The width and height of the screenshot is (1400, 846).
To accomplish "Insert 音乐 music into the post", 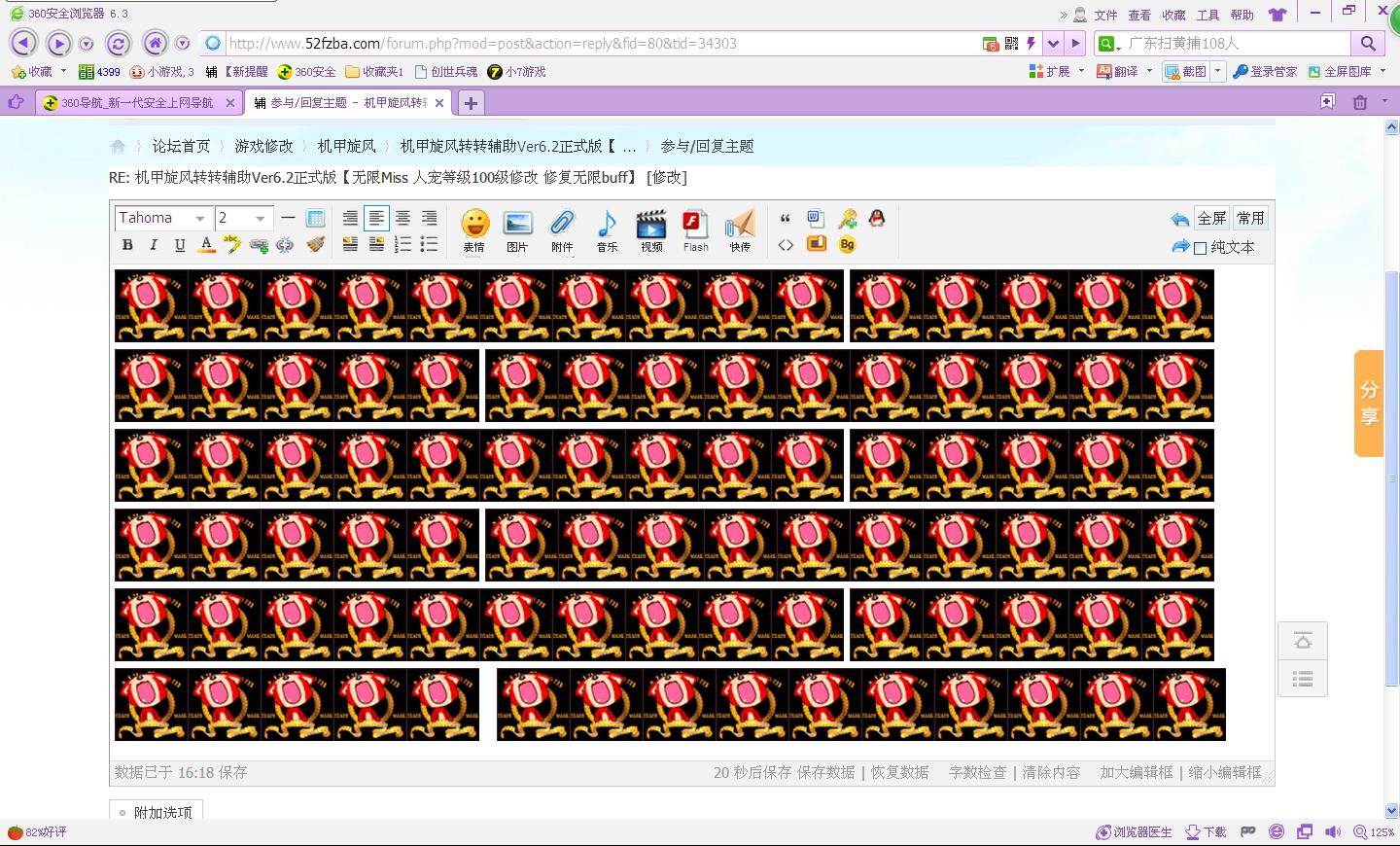I will click(607, 230).
